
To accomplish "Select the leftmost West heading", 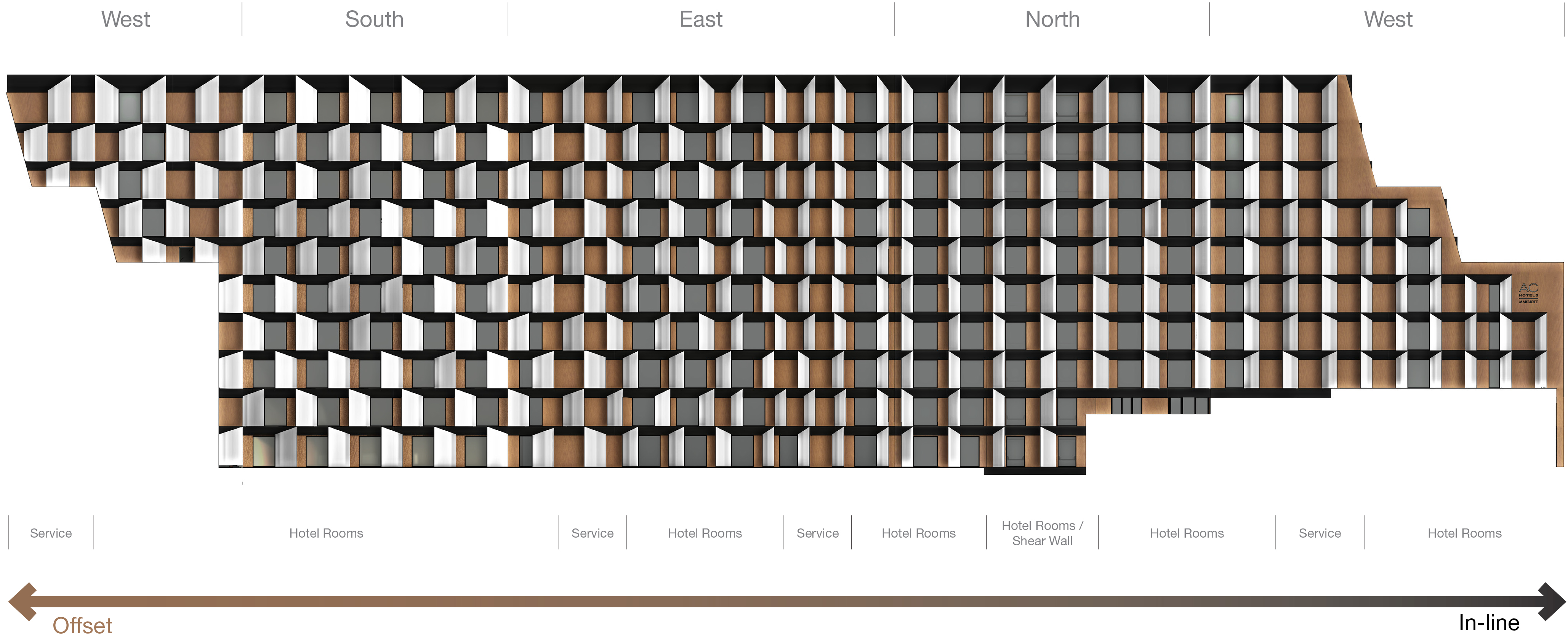I will [x=125, y=19].
